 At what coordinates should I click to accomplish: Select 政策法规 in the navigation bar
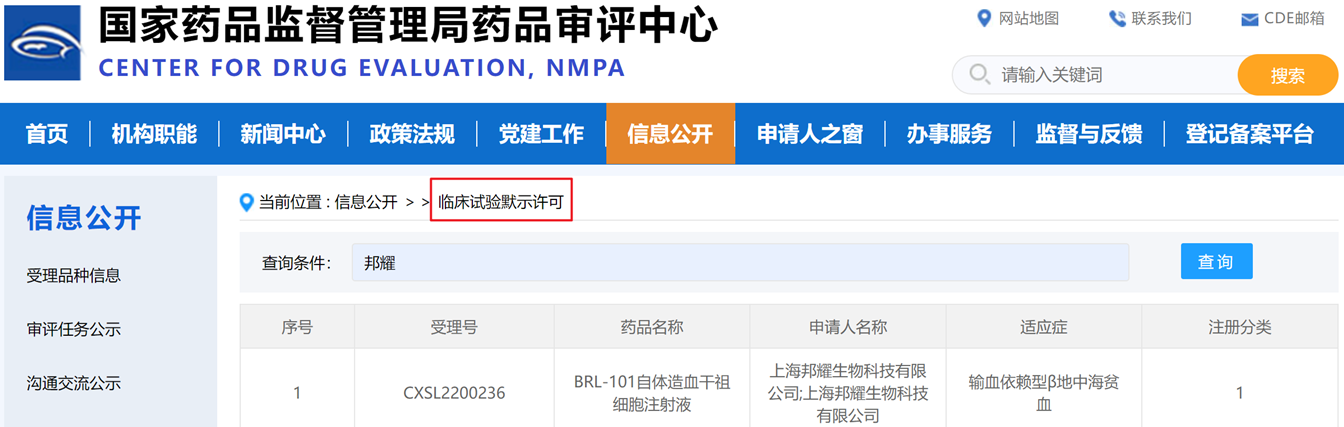pos(412,134)
